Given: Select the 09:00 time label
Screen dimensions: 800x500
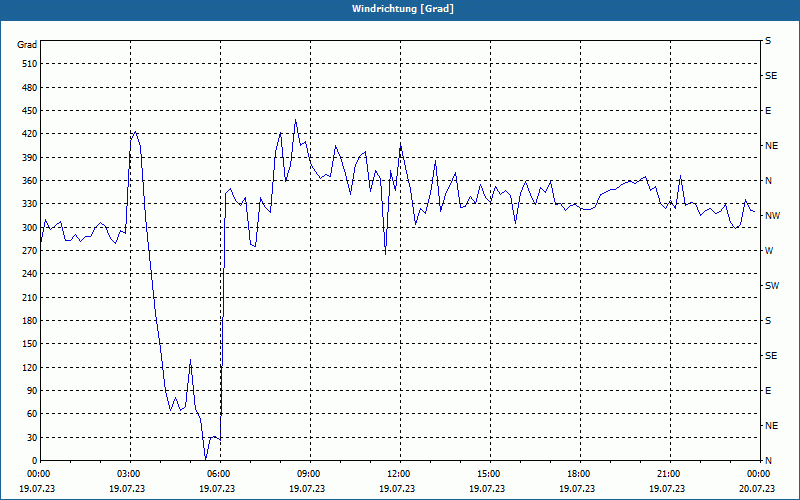Looking at the screenshot, I should [x=307, y=474].
